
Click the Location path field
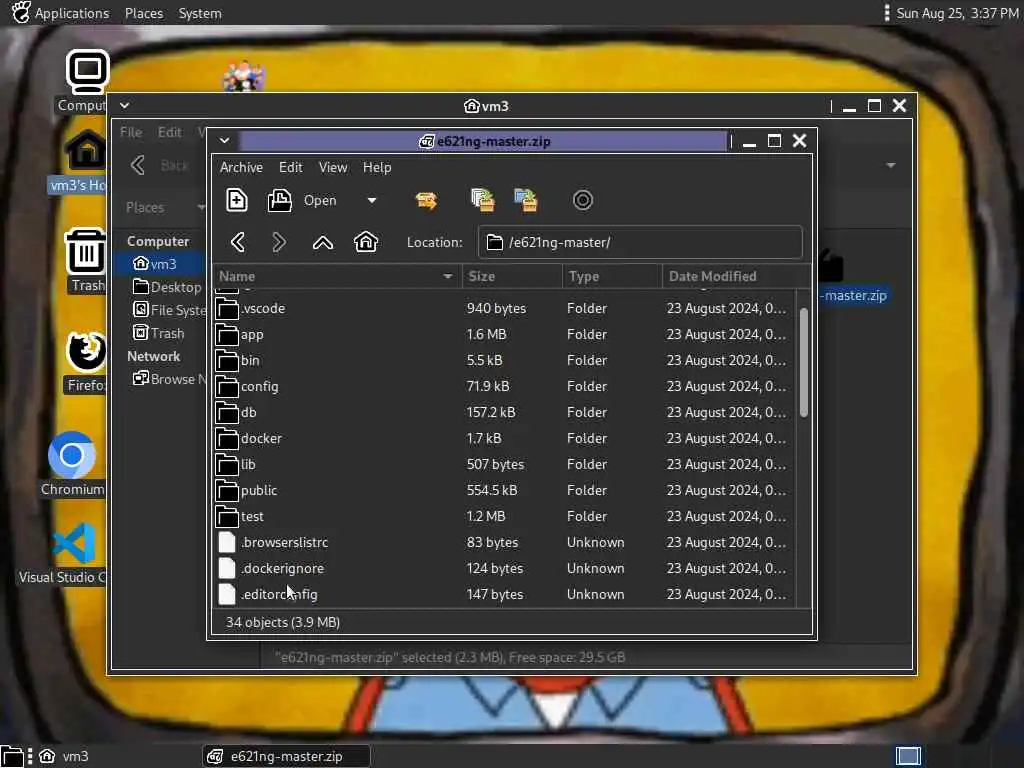pyautogui.click(x=640, y=242)
